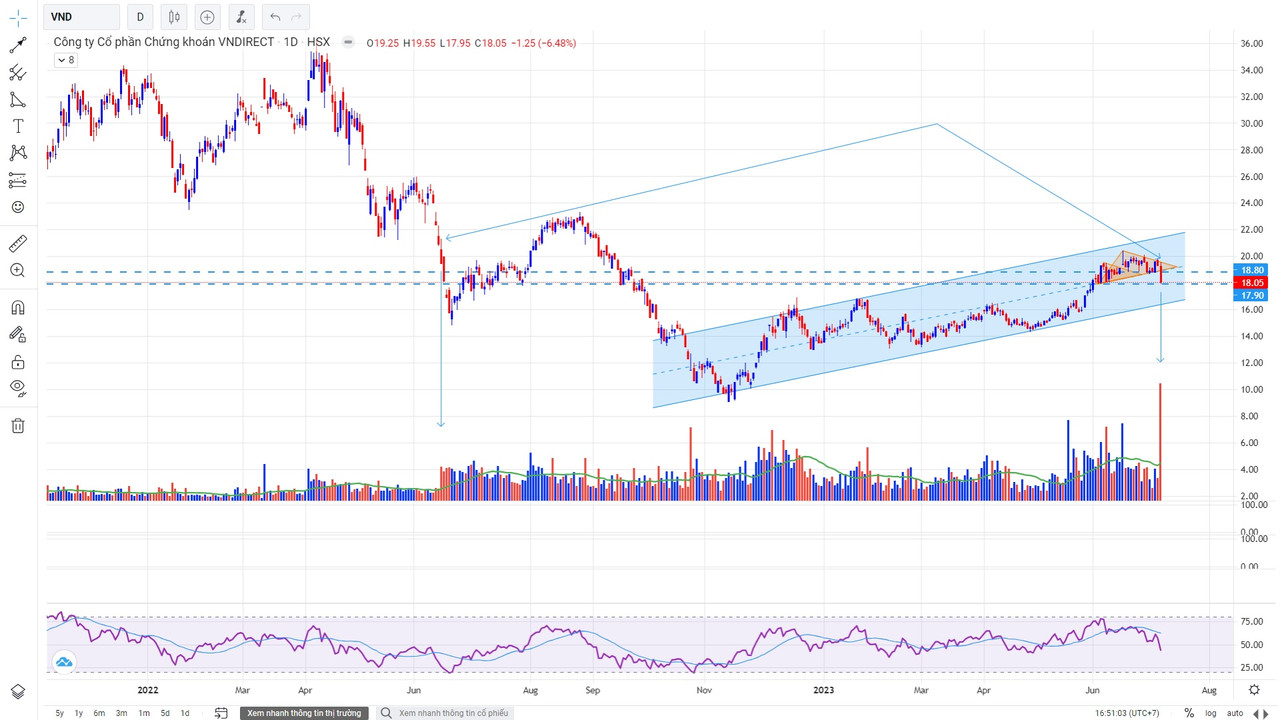Click the legend visibility dot beside HSX
The image size is (1280, 720).
tap(348, 42)
